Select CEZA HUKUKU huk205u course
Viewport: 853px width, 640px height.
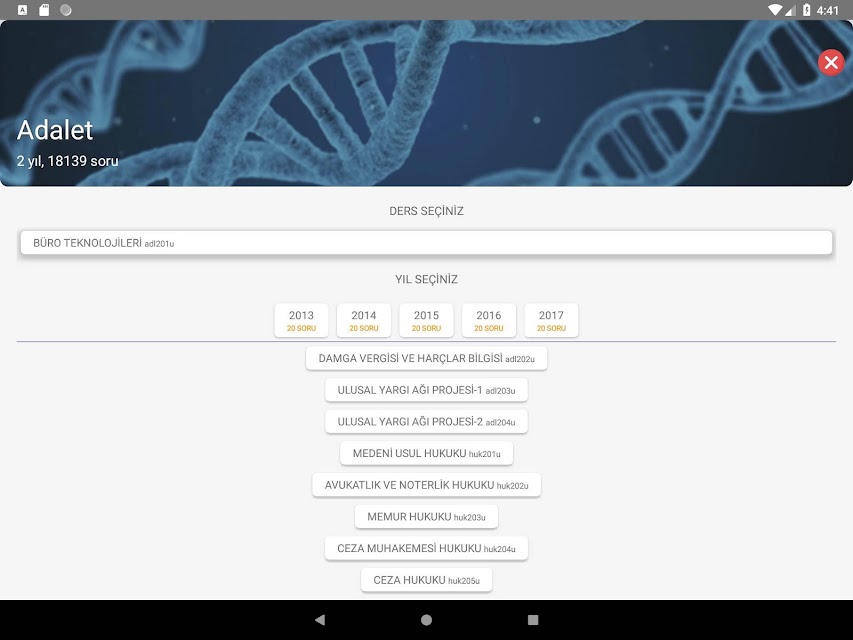tap(426, 580)
